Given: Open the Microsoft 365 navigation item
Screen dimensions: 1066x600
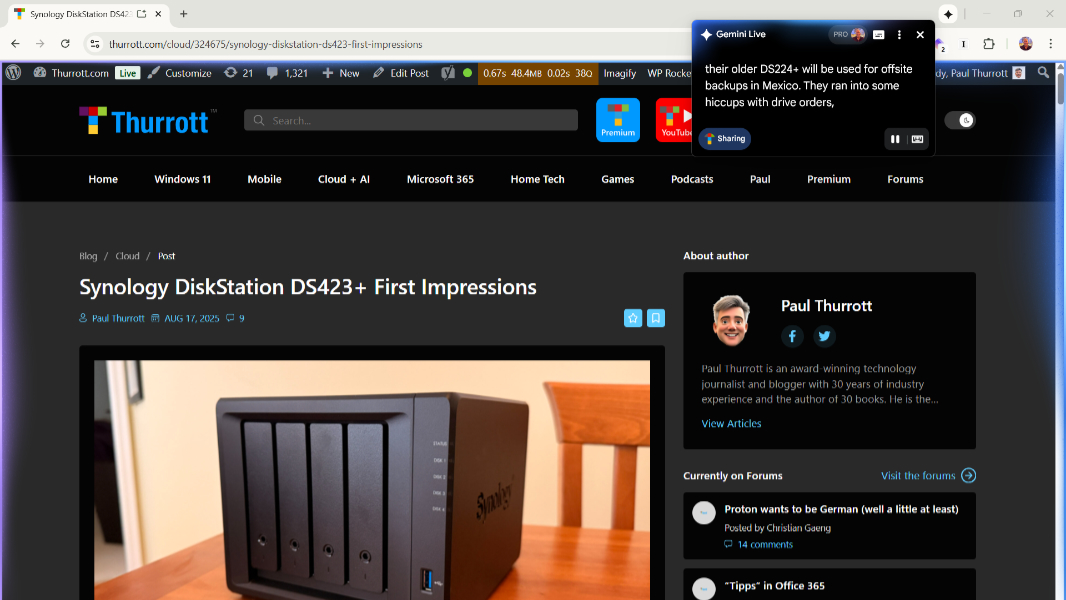Looking at the screenshot, I should (440, 179).
